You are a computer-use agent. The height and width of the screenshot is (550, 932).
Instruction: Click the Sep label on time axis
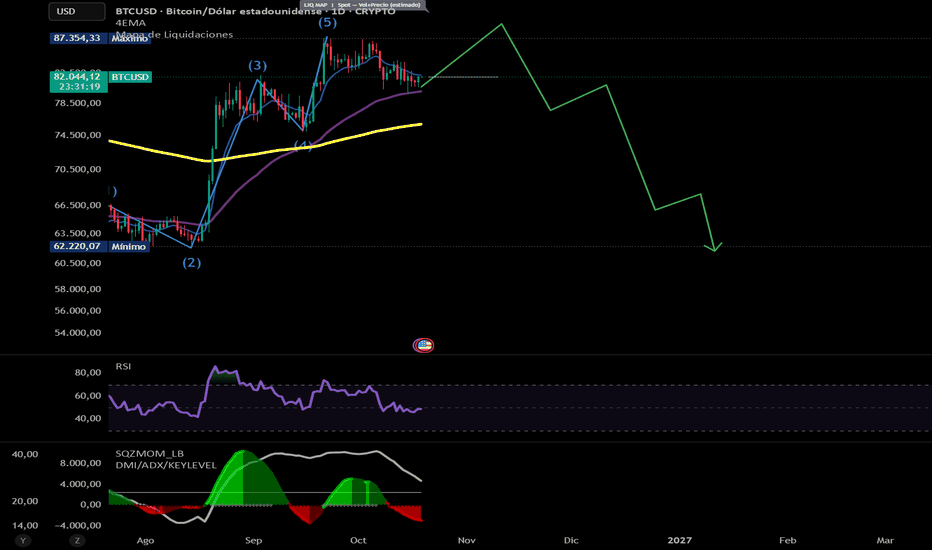click(x=253, y=540)
